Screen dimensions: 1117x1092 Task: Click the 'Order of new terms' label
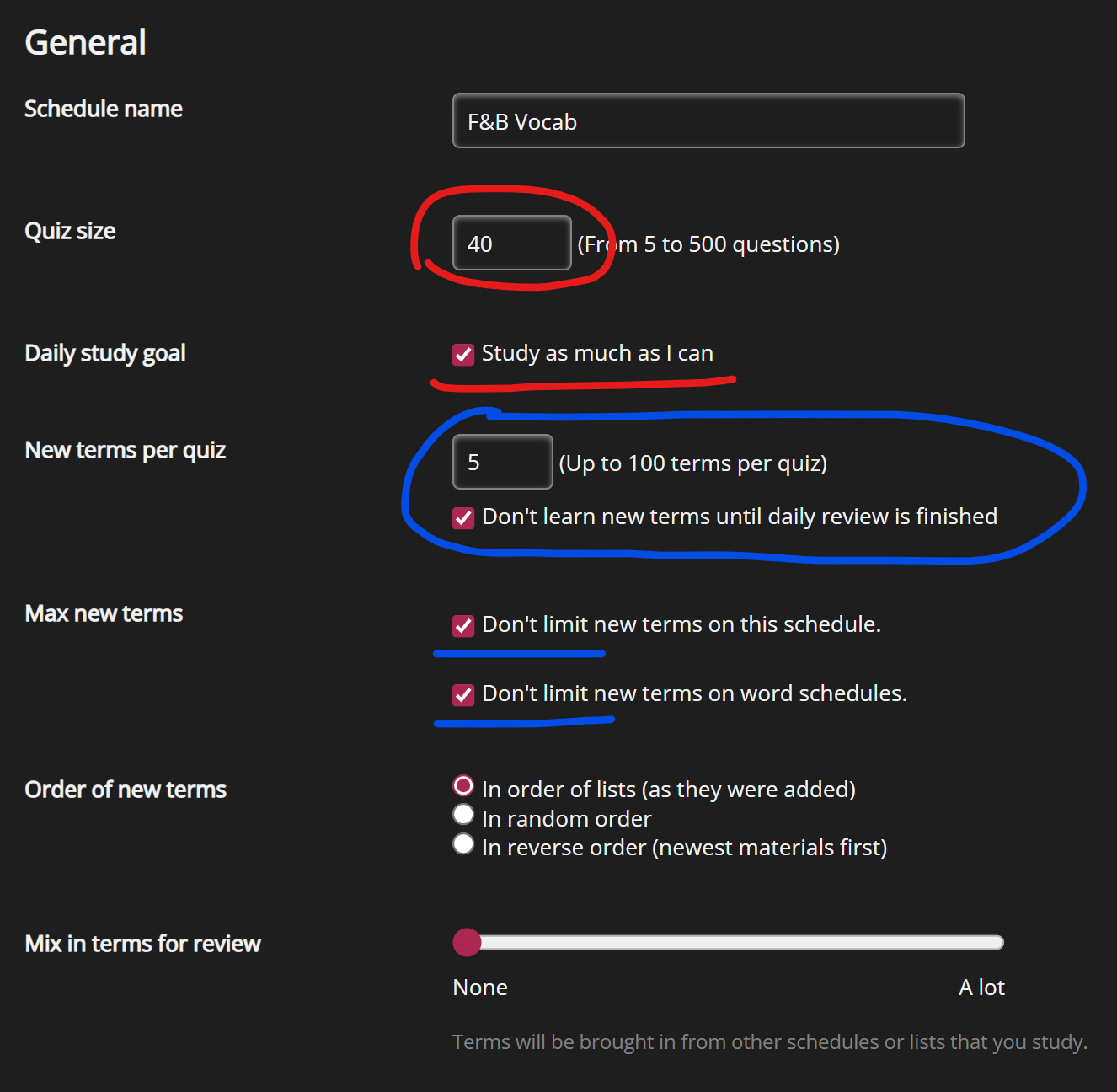(126, 789)
